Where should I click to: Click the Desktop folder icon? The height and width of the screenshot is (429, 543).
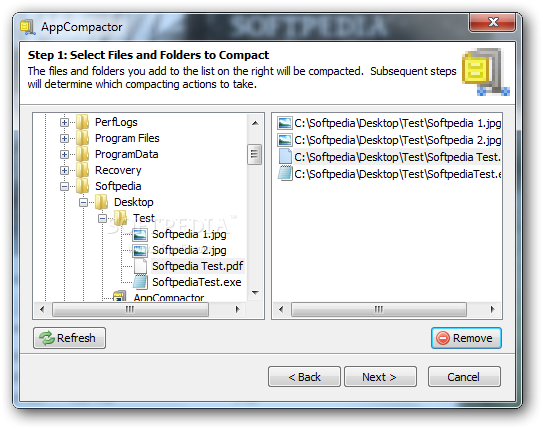[x=101, y=202]
